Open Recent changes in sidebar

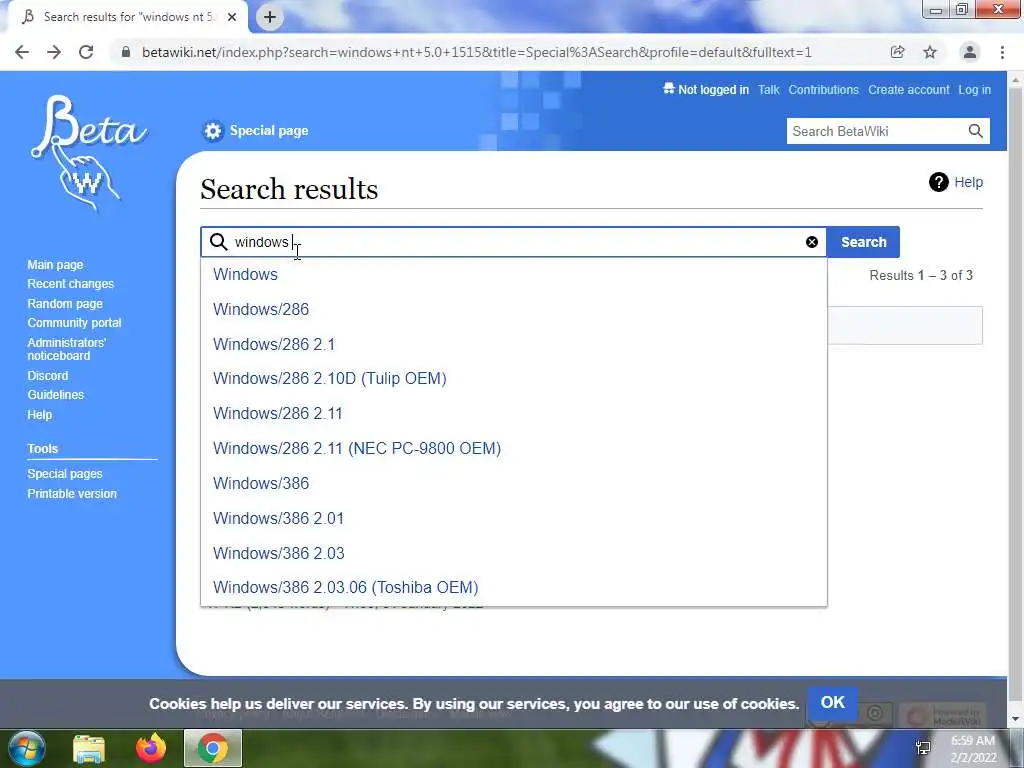(71, 284)
